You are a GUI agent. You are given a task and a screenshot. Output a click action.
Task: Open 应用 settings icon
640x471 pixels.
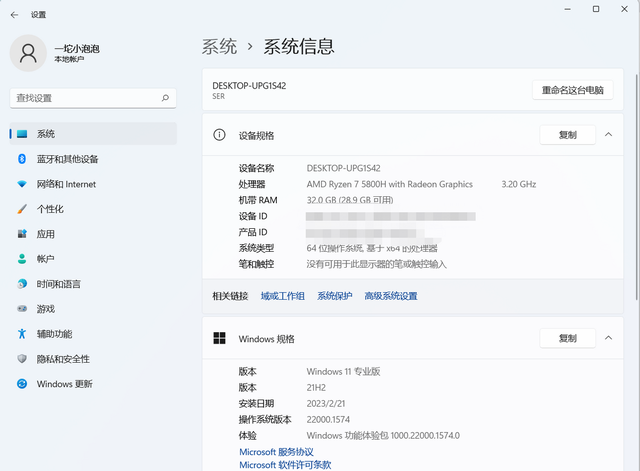(x=22, y=234)
